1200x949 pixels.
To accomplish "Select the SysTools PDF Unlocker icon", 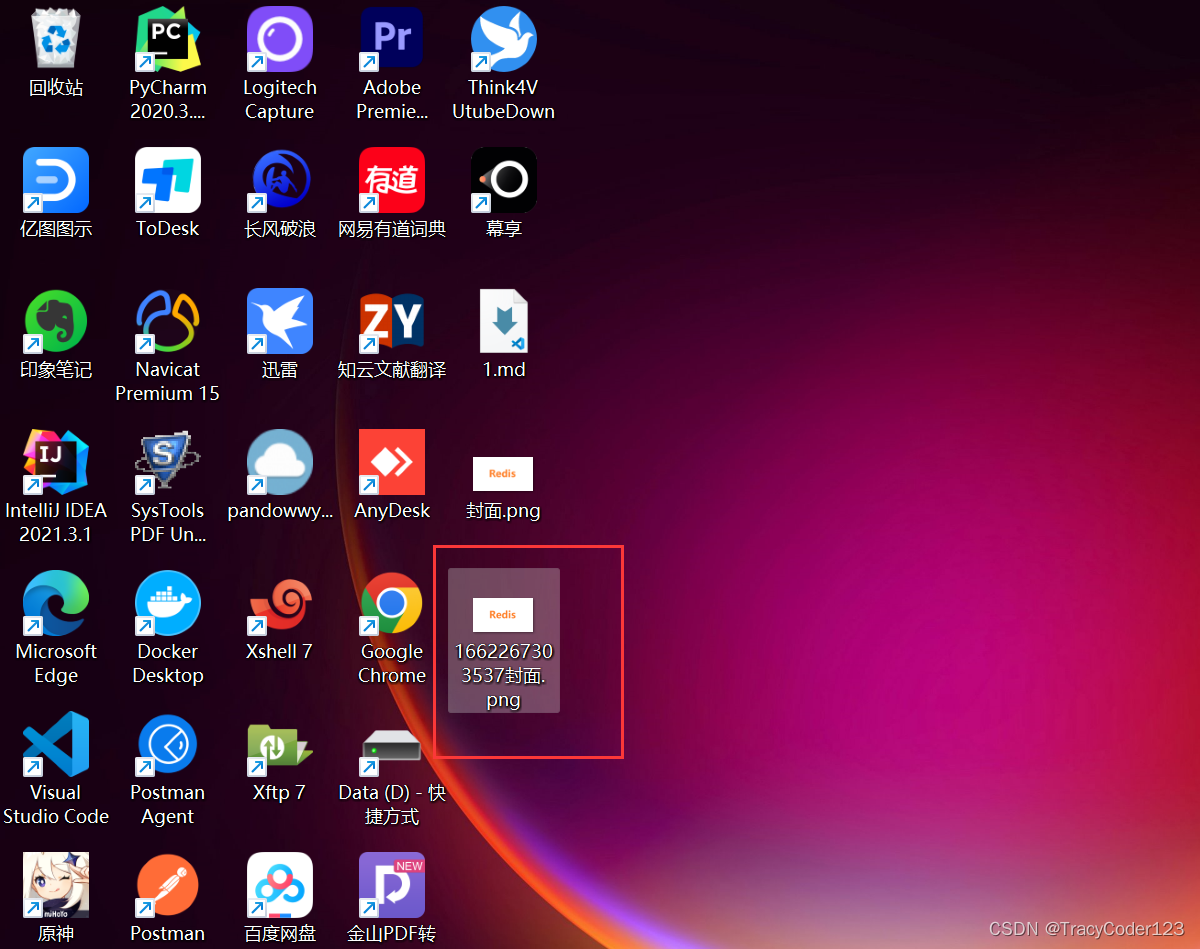I will (168, 463).
